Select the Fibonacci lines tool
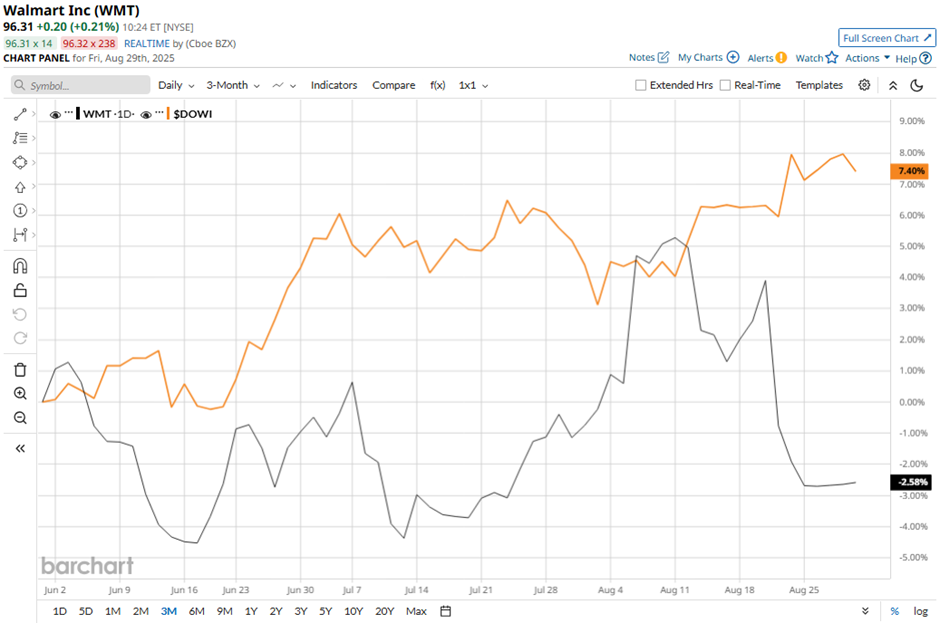The height and width of the screenshot is (623, 940). pos(20,138)
